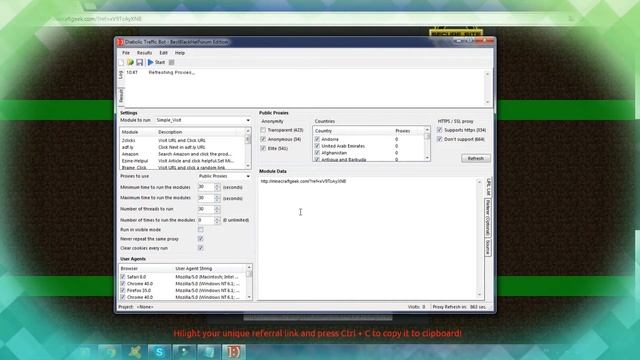Viewport: 640px width, 360px height.
Task: Click the URL in Module Data box
Action: [x=303, y=181]
